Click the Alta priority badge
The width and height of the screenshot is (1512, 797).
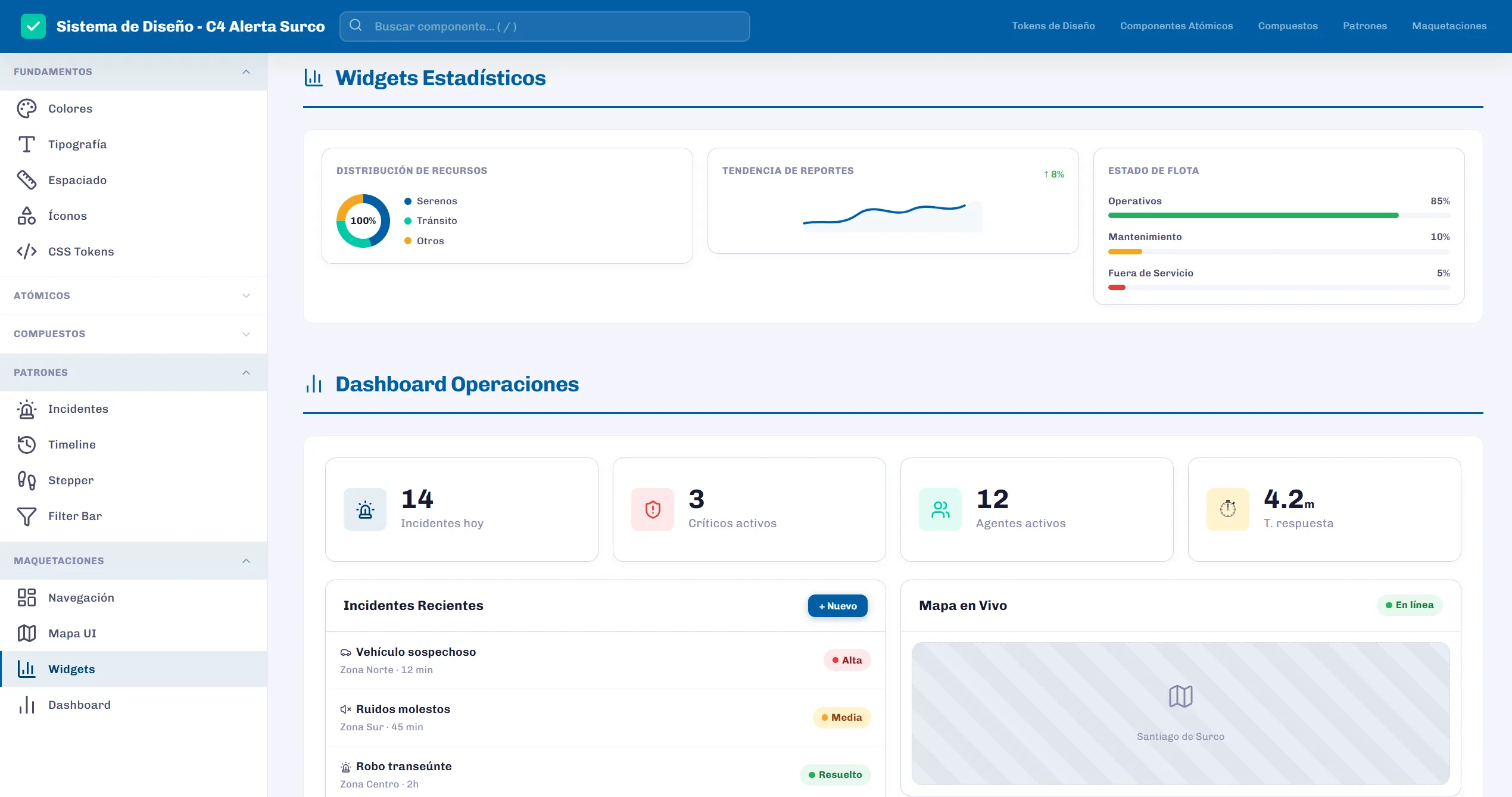point(847,660)
